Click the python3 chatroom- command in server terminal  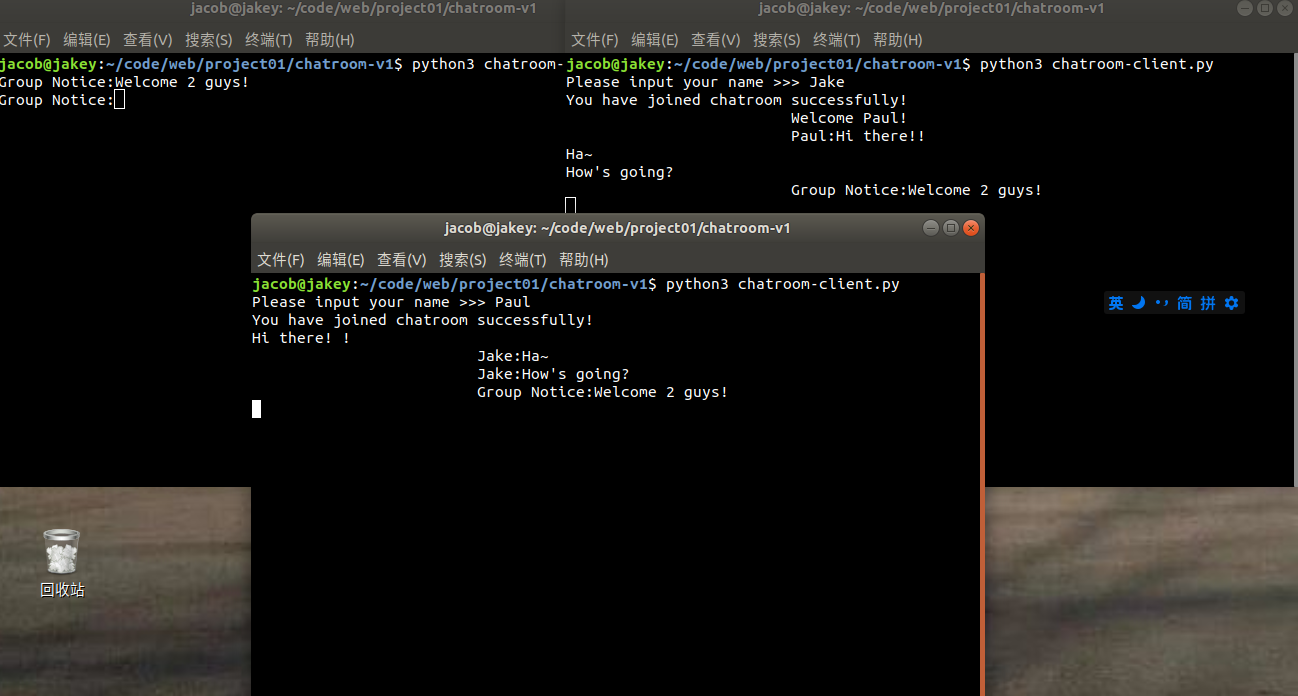(x=488, y=64)
